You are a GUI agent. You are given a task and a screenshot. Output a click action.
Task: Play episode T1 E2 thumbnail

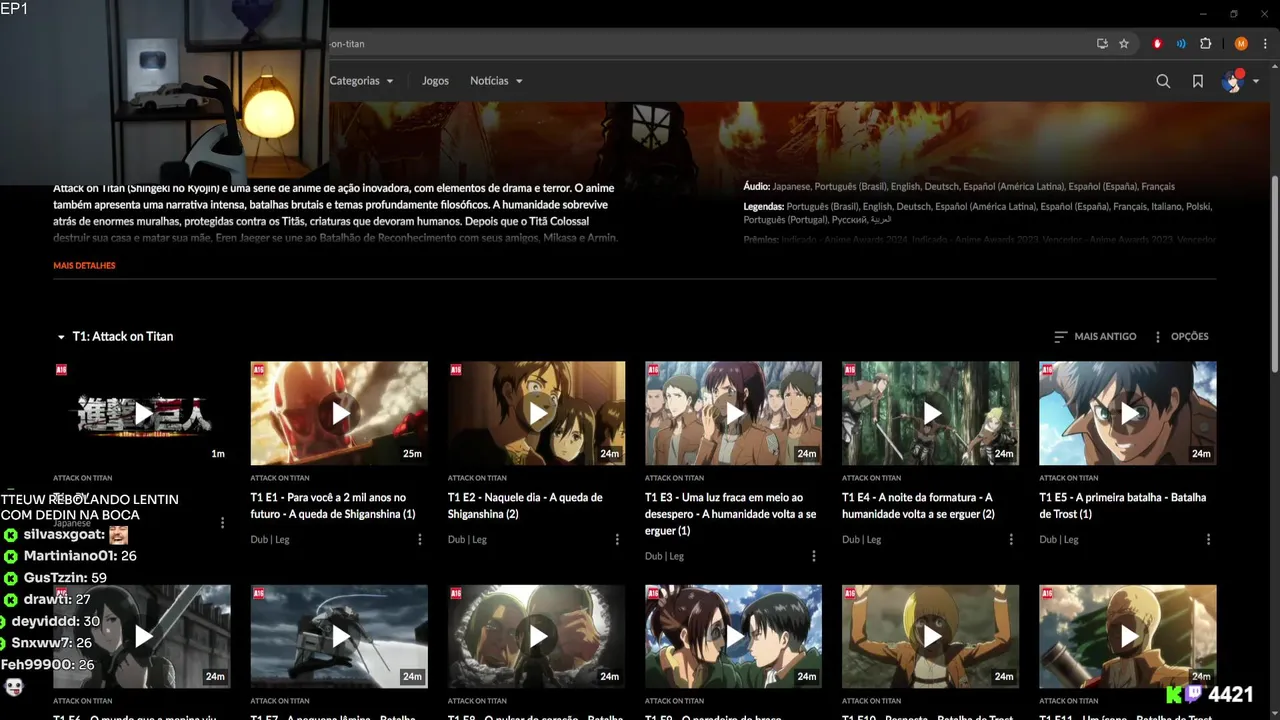(x=536, y=413)
